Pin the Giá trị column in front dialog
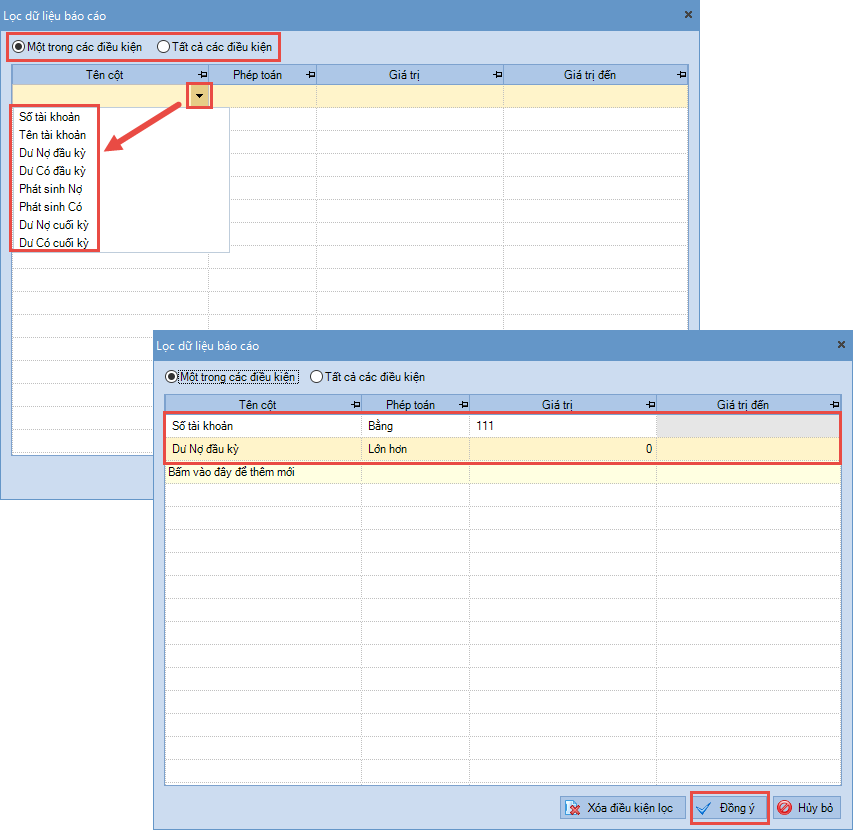 pyautogui.click(x=650, y=405)
